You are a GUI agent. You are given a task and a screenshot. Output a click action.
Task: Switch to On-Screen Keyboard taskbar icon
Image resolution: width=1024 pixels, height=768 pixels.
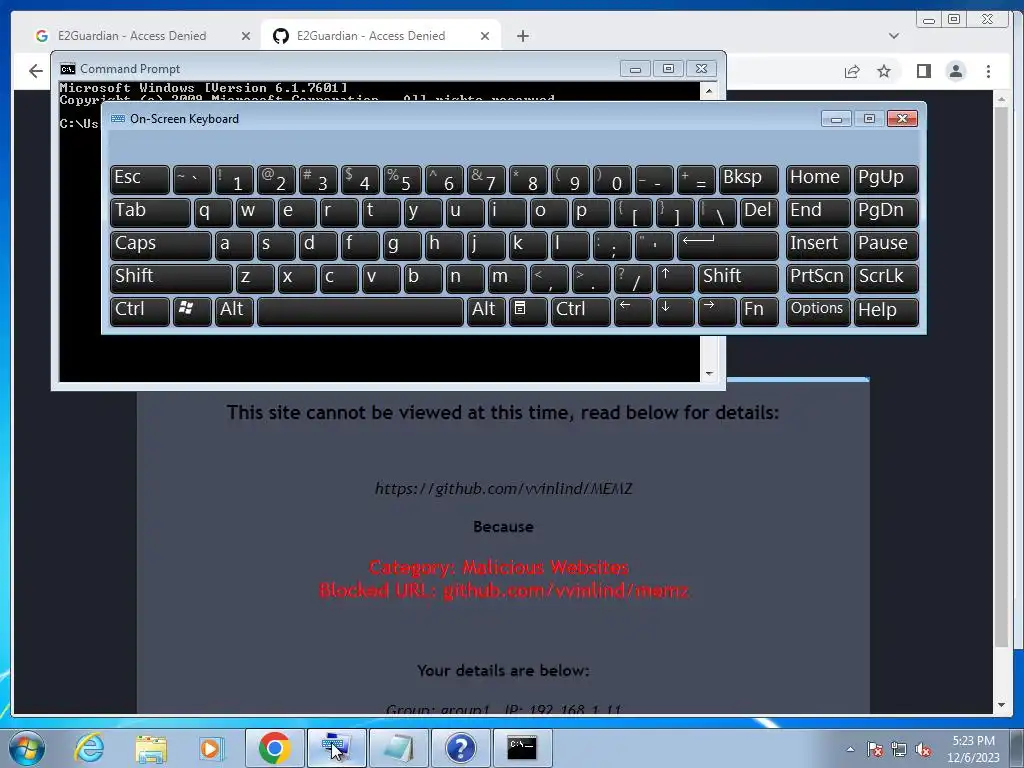click(336, 748)
